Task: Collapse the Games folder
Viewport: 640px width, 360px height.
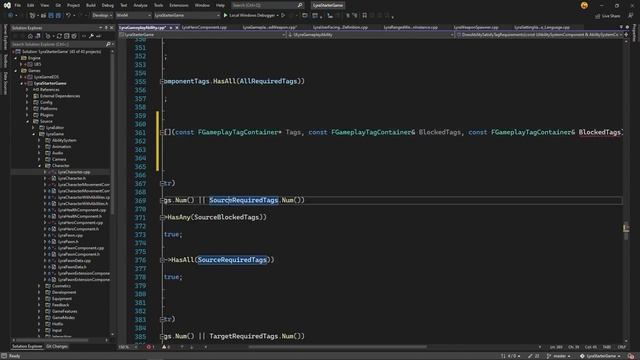Action: [x=16, y=71]
